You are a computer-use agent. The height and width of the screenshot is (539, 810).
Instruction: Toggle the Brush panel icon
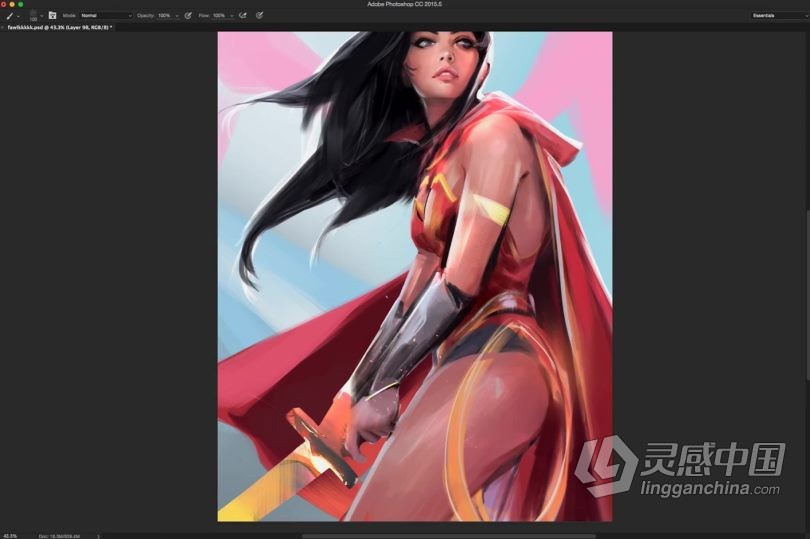[x=52, y=16]
